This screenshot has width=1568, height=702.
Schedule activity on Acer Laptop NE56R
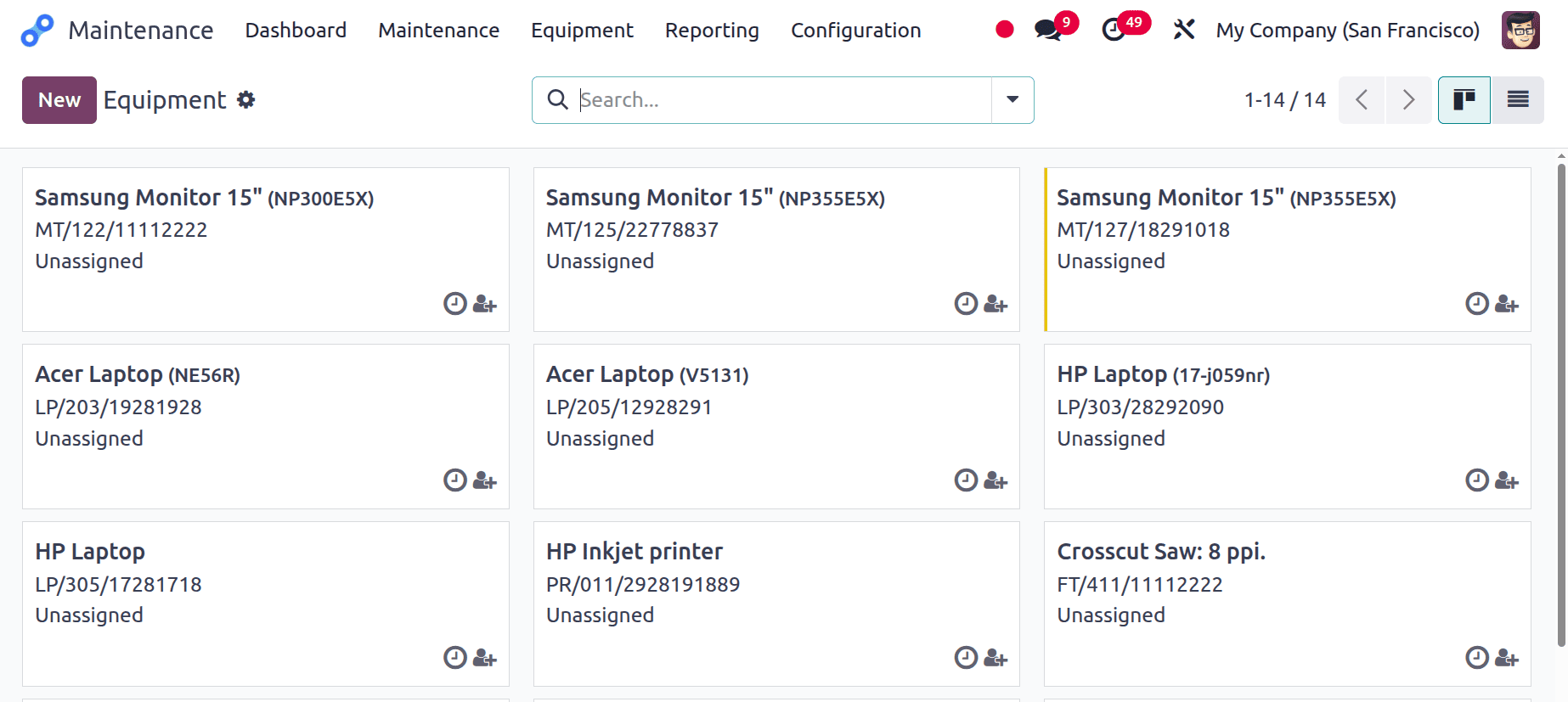click(x=455, y=480)
